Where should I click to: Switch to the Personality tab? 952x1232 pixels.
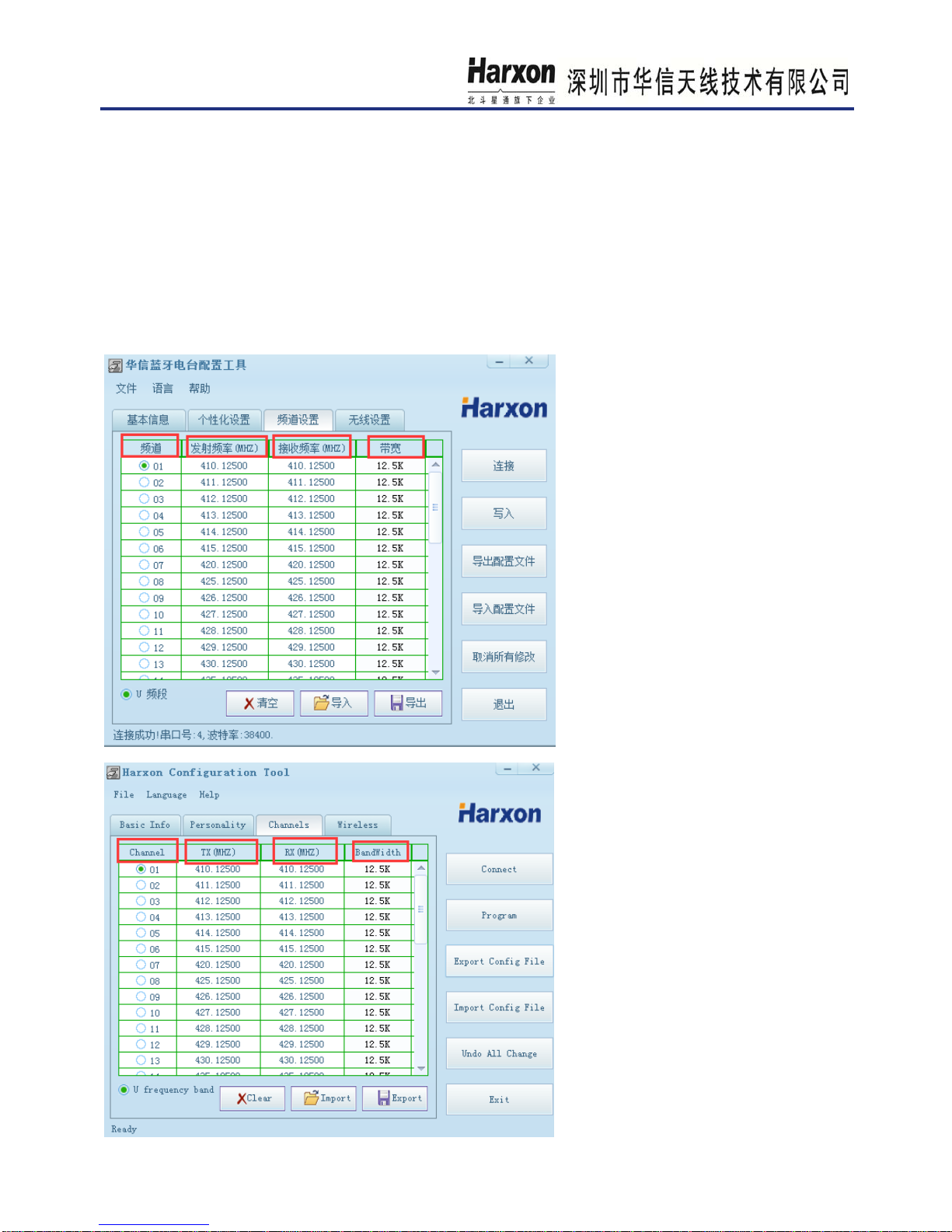218,825
